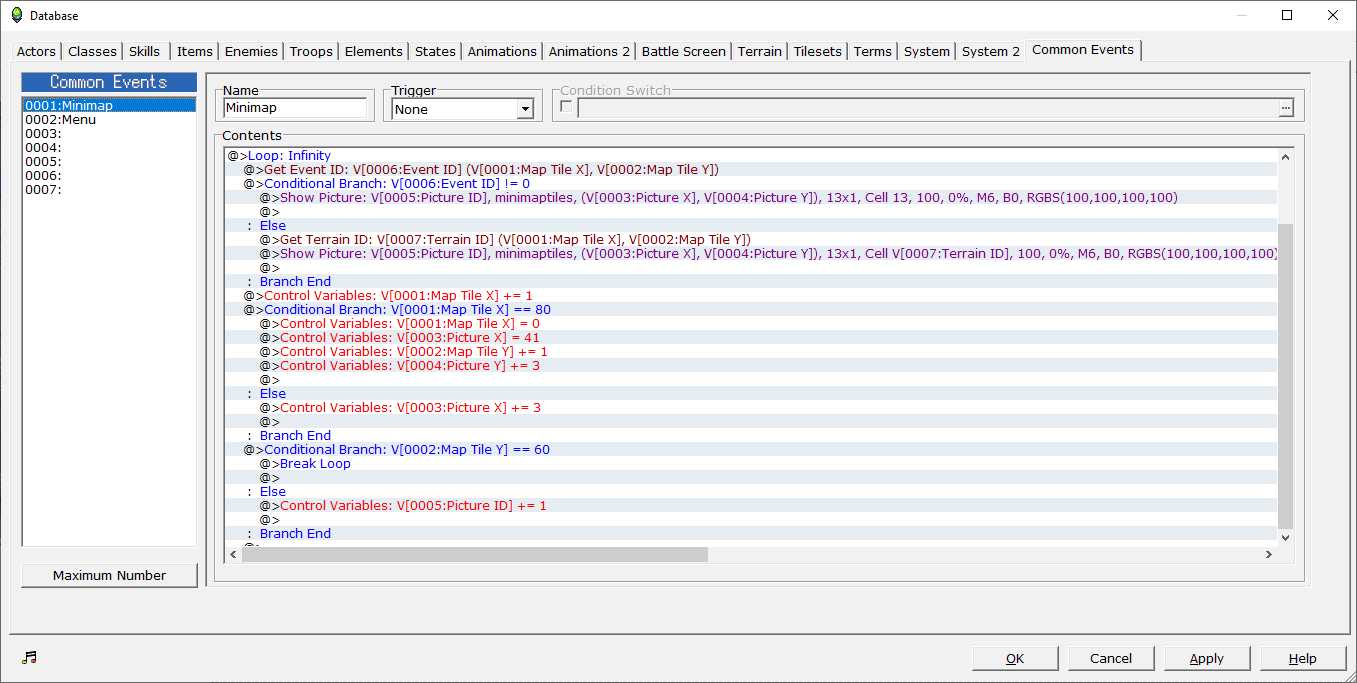Go to the Tilesets tab
The height and width of the screenshot is (683, 1357).
click(x=819, y=51)
